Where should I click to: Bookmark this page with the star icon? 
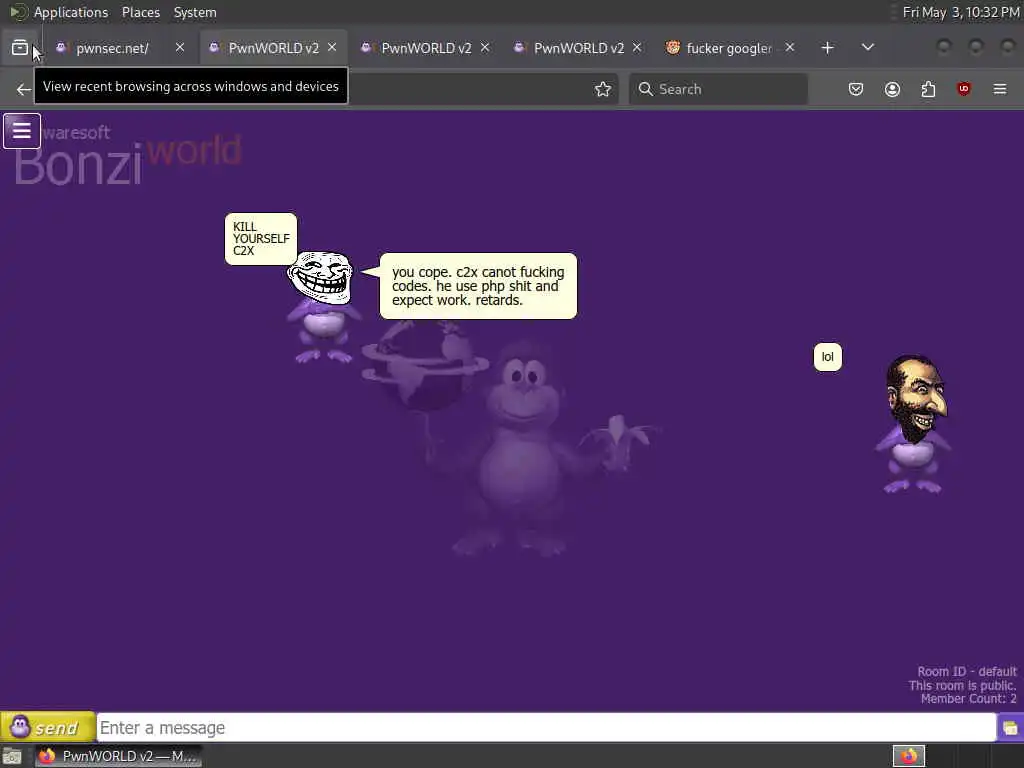603,89
